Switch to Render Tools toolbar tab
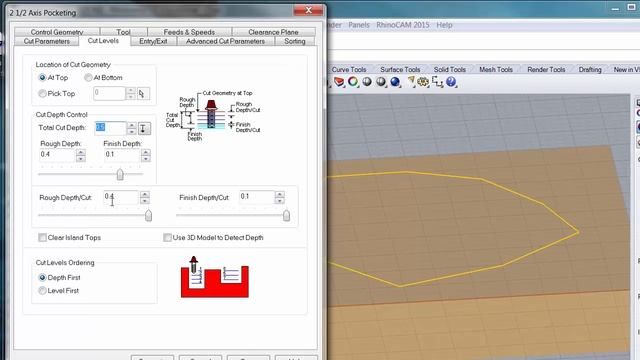640x360 pixels. (x=546, y=70)
